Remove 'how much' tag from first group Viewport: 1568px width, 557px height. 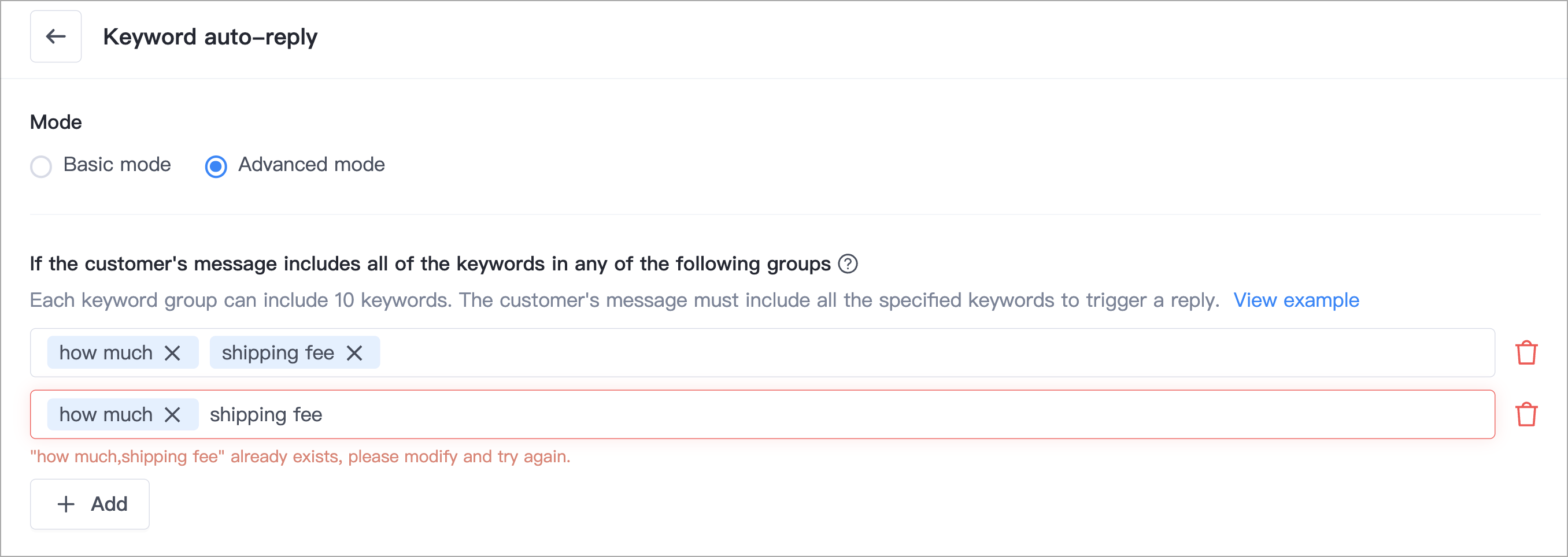(172, 352)
